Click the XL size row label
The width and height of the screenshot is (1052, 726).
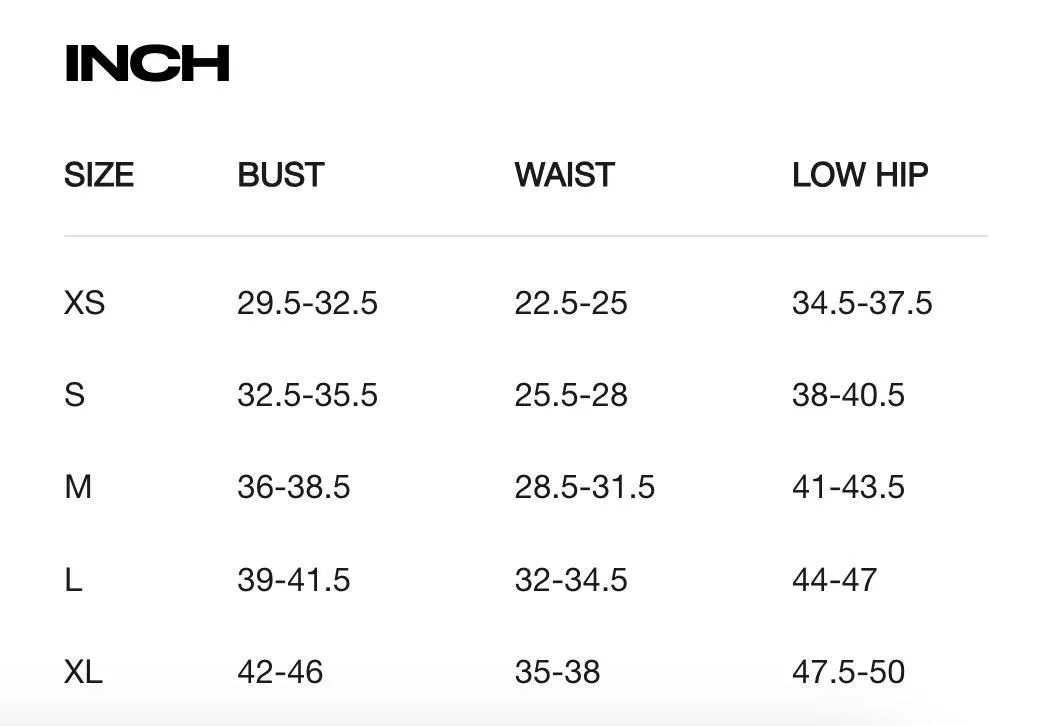(83, 672)
